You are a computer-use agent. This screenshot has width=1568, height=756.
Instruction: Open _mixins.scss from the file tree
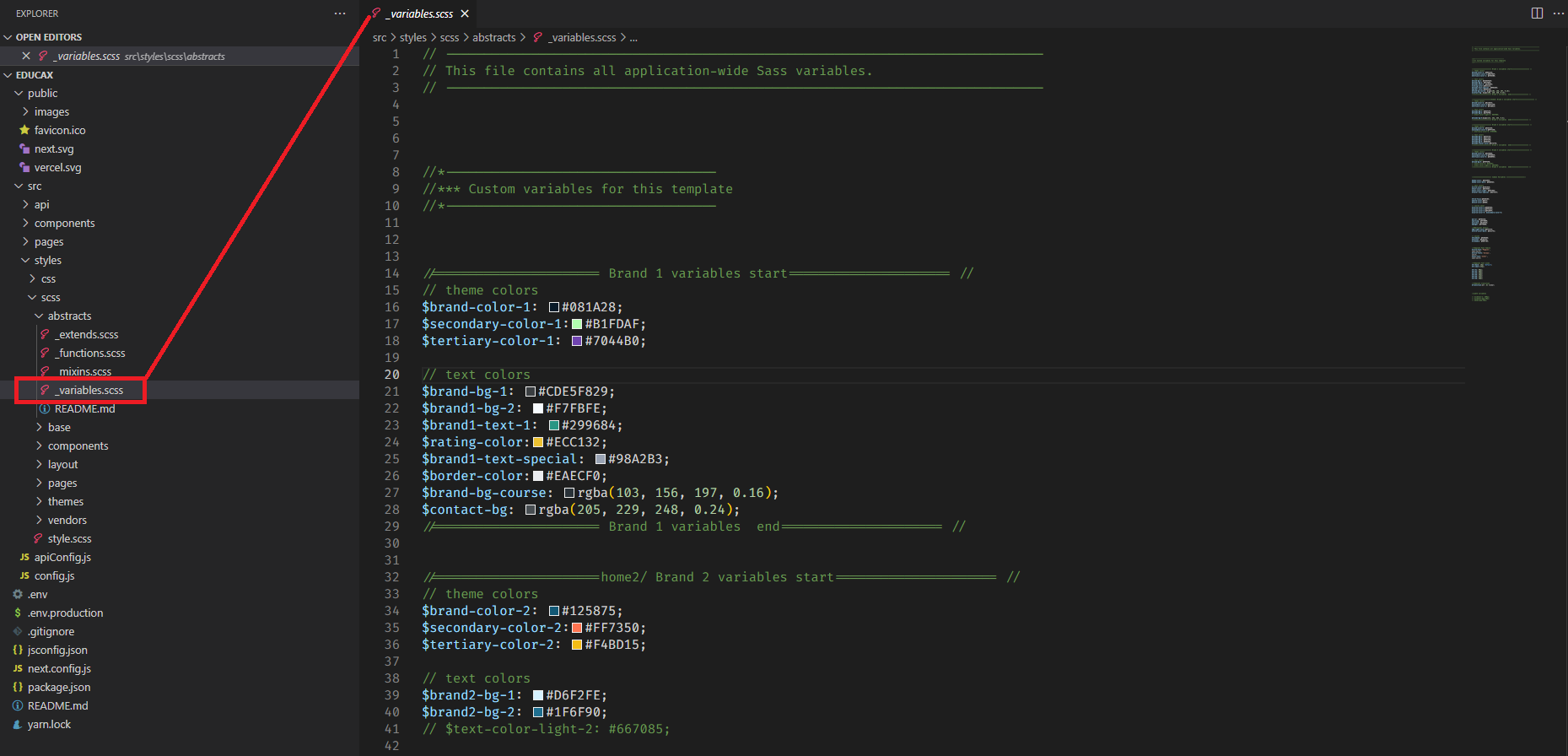(84, 371)
